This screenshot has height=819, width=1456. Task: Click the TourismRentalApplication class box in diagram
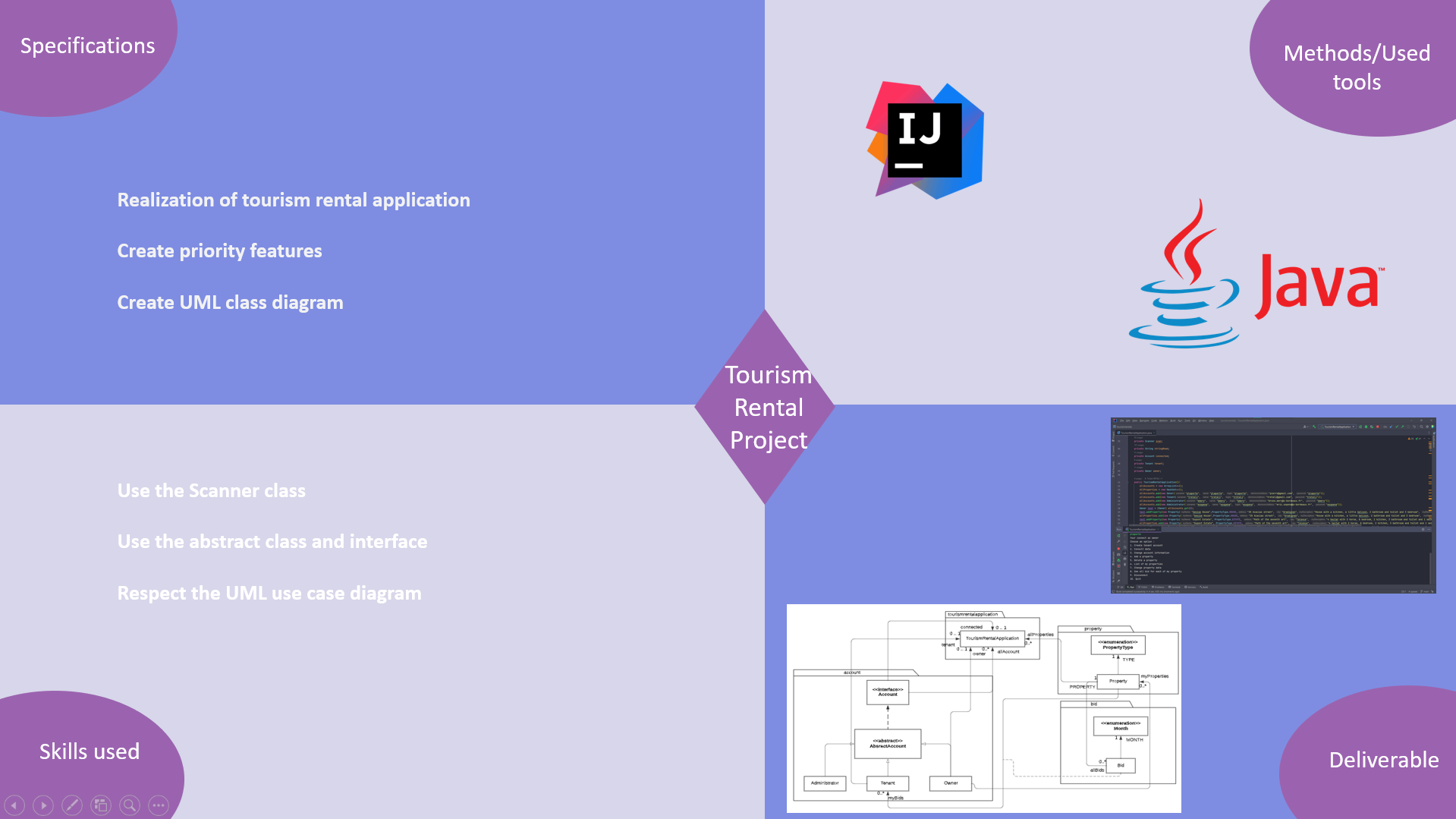coord(992,638)
